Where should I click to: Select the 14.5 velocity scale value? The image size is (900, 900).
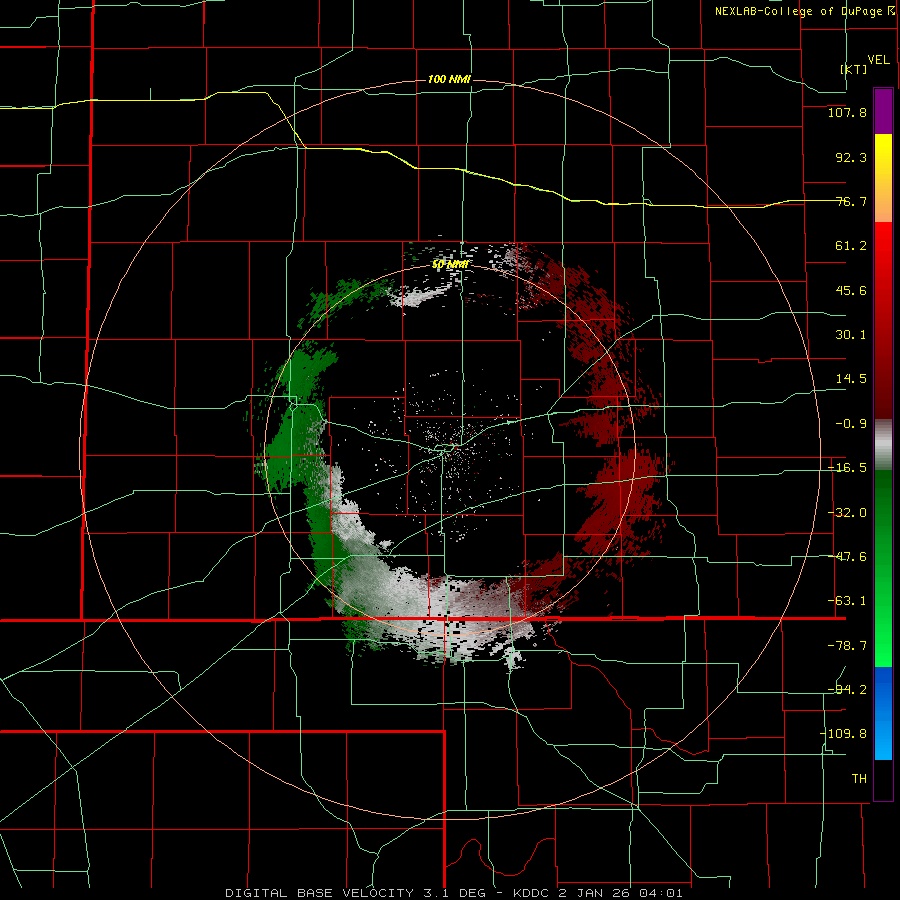(x=851, y=379)
